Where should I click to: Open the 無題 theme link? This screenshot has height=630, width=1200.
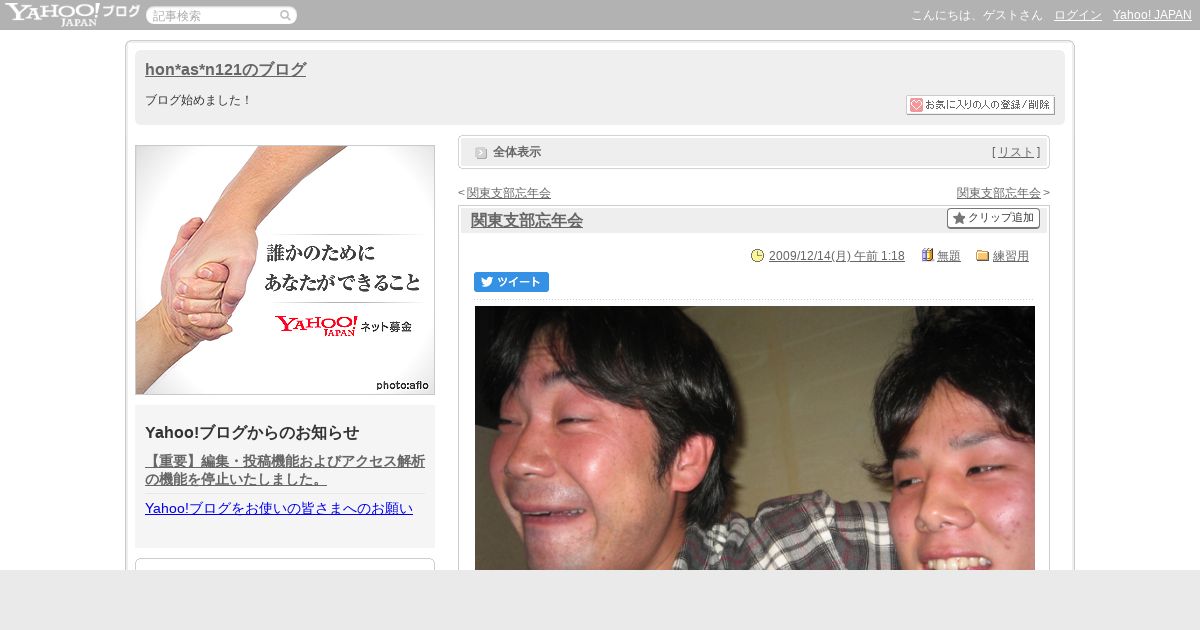tap(949, 256)
